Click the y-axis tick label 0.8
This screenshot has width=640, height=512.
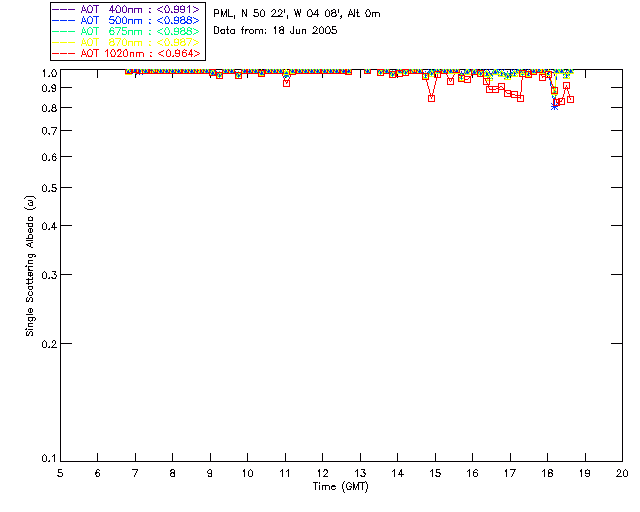pos(49,108)
